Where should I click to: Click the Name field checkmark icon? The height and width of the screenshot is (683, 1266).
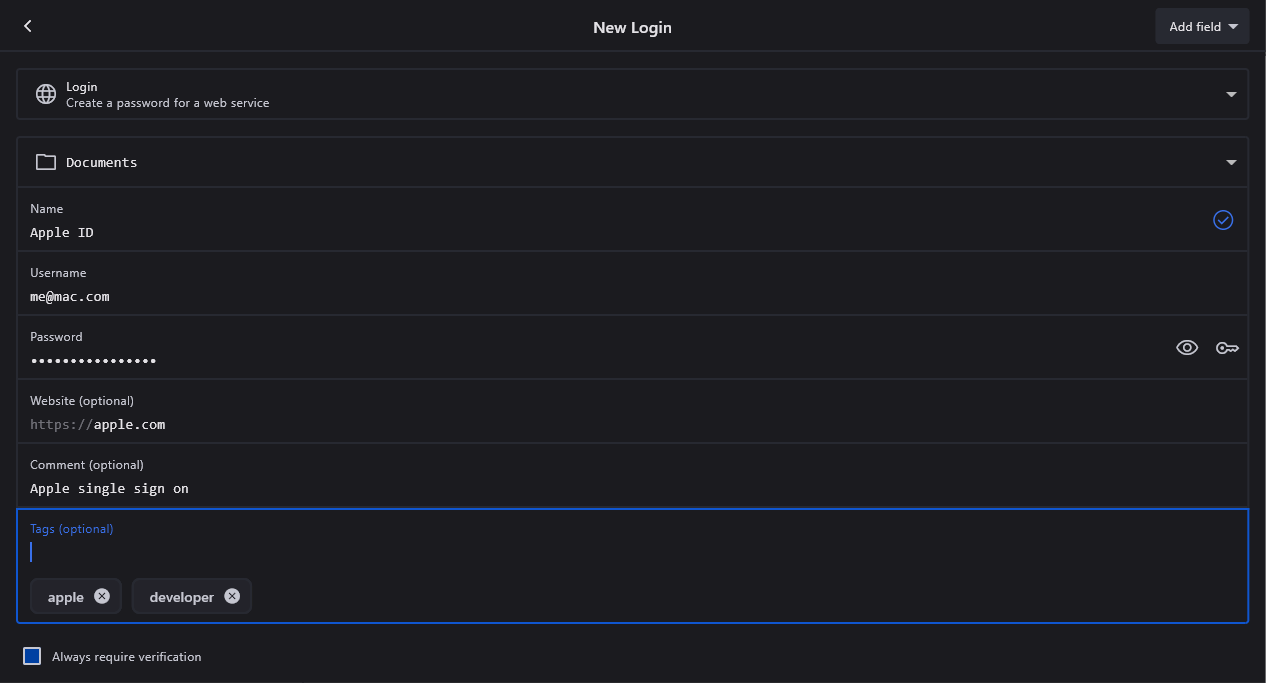tap(1222, 220)
